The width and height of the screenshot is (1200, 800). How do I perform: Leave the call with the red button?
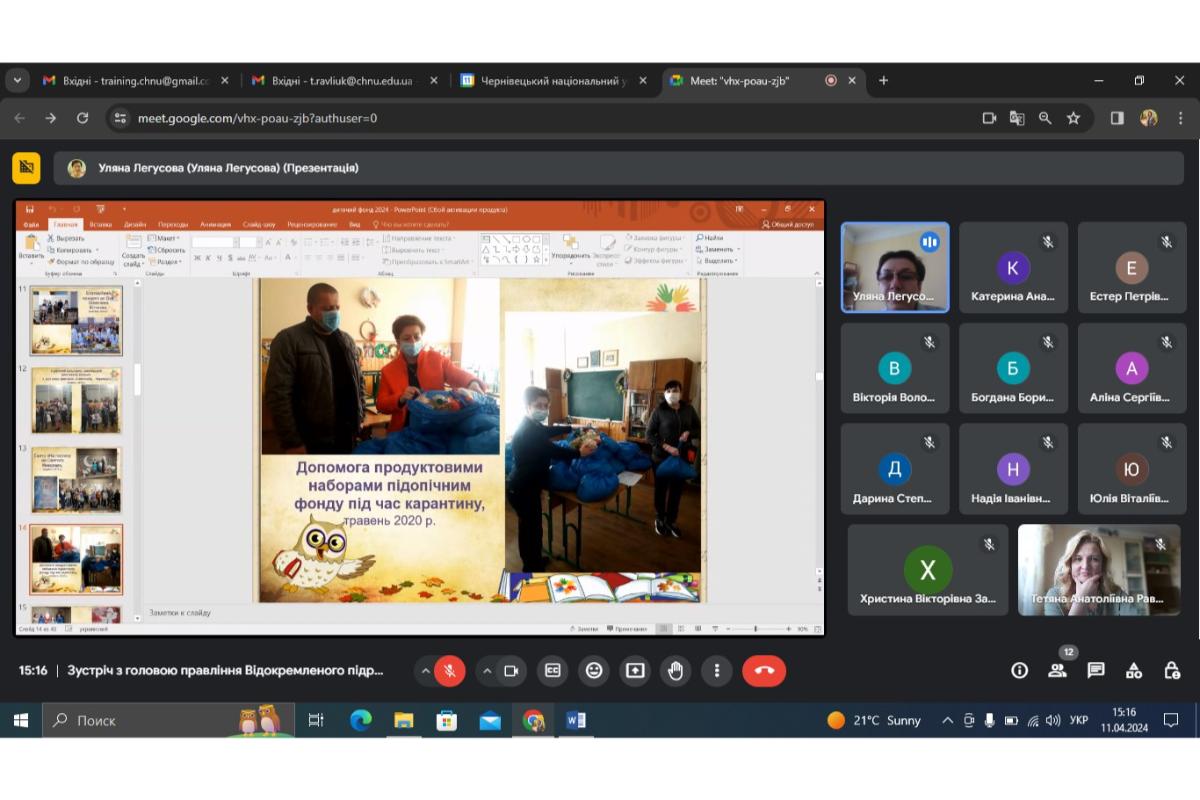click(764, 671)
